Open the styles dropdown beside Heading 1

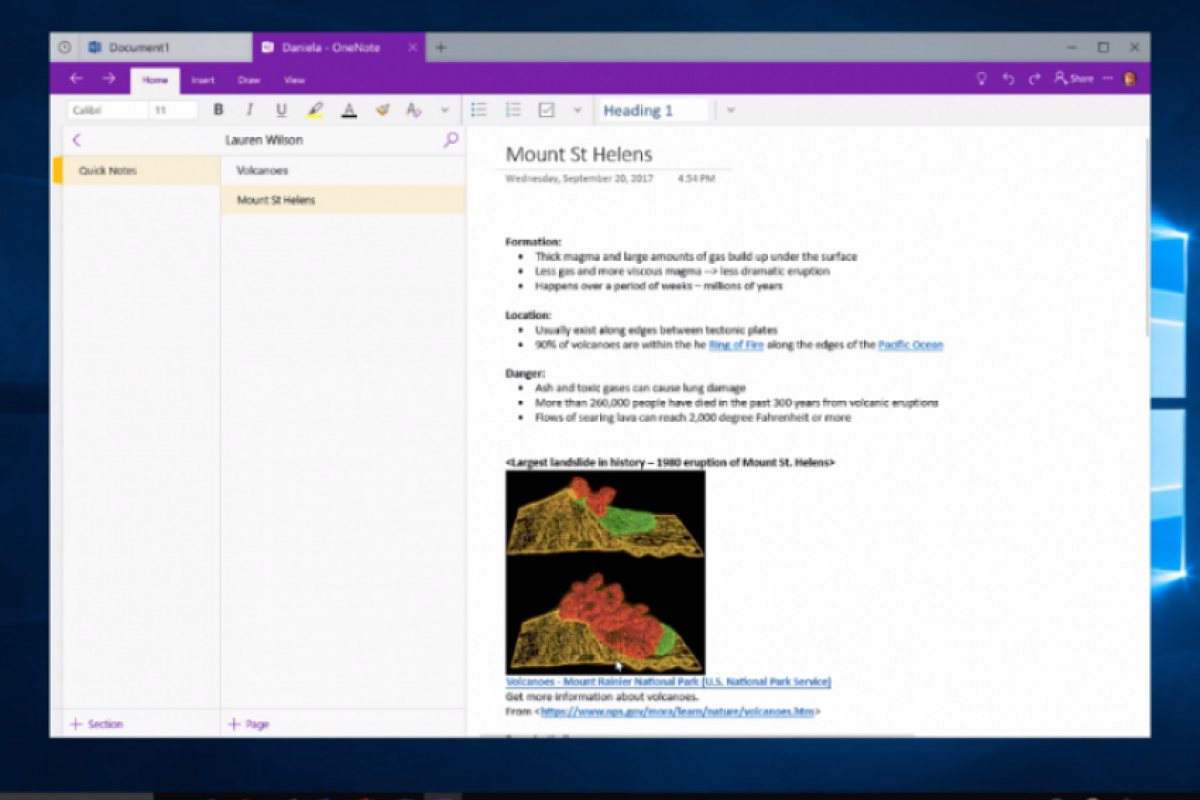click(730, 110)
